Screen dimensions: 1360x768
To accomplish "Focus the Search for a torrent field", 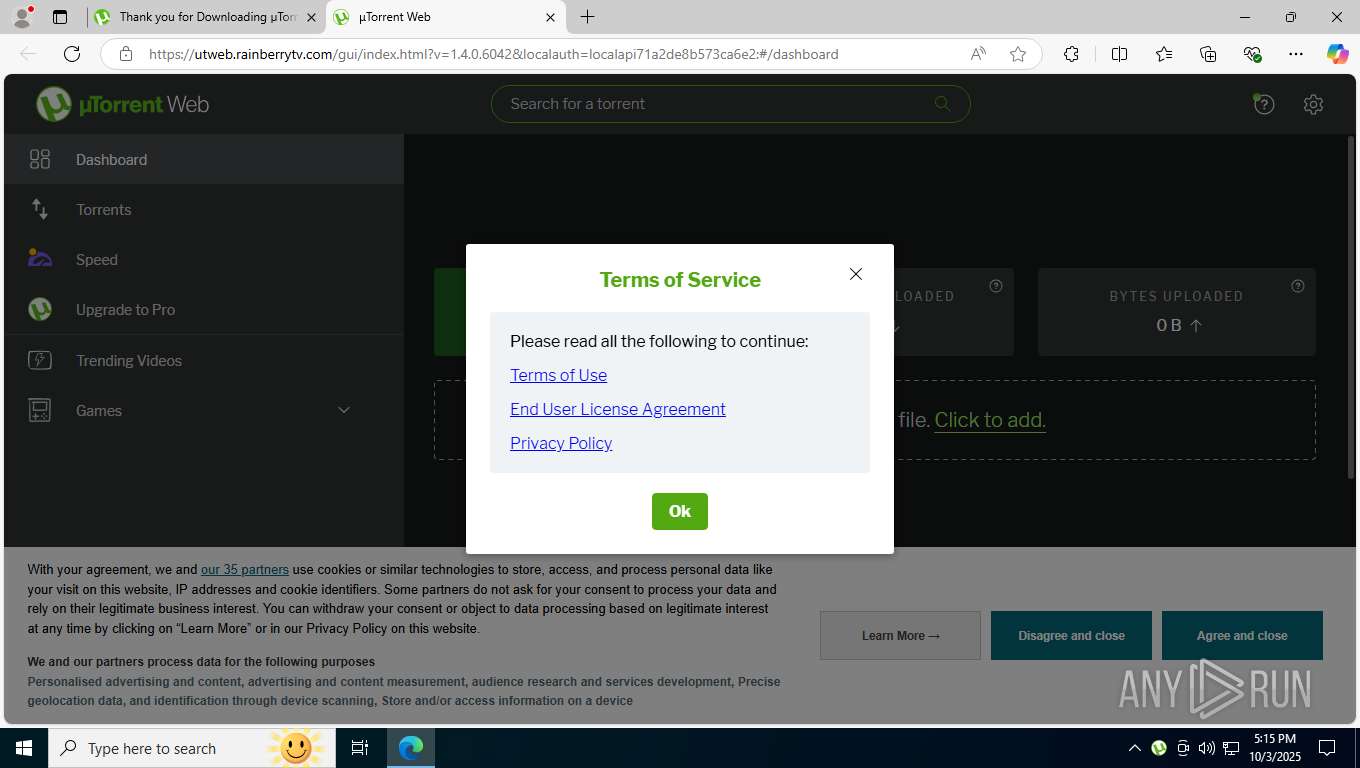I will (x=730, y=104).
